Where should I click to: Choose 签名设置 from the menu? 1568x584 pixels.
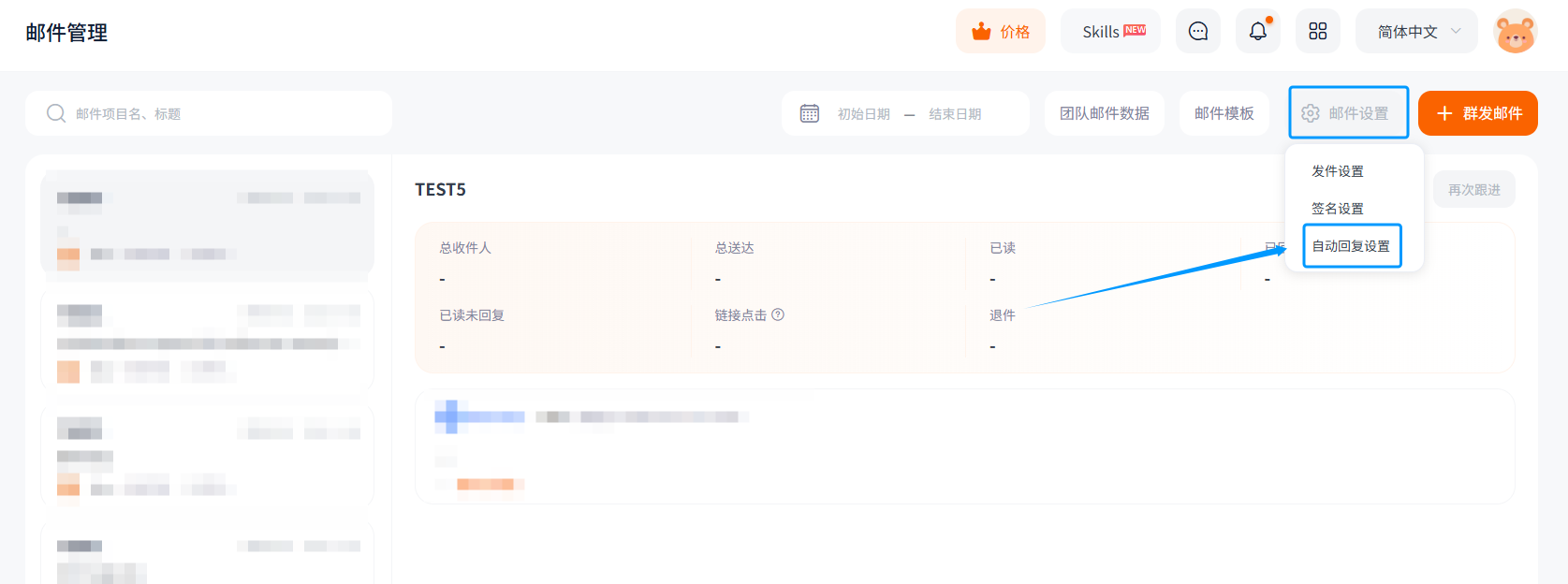click(x=1338, y=209)
